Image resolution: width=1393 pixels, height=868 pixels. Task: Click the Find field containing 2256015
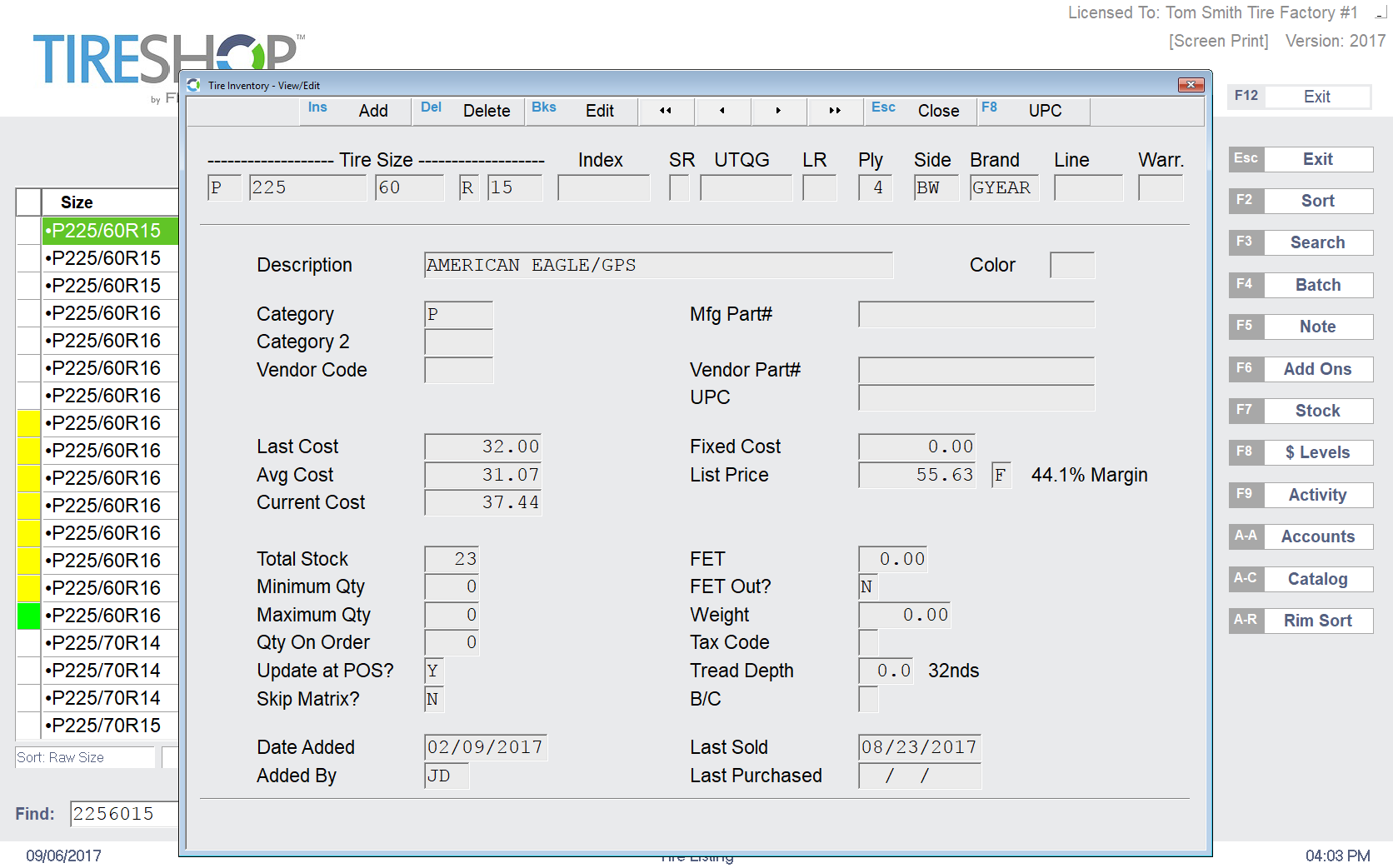(x=124, y=814)
